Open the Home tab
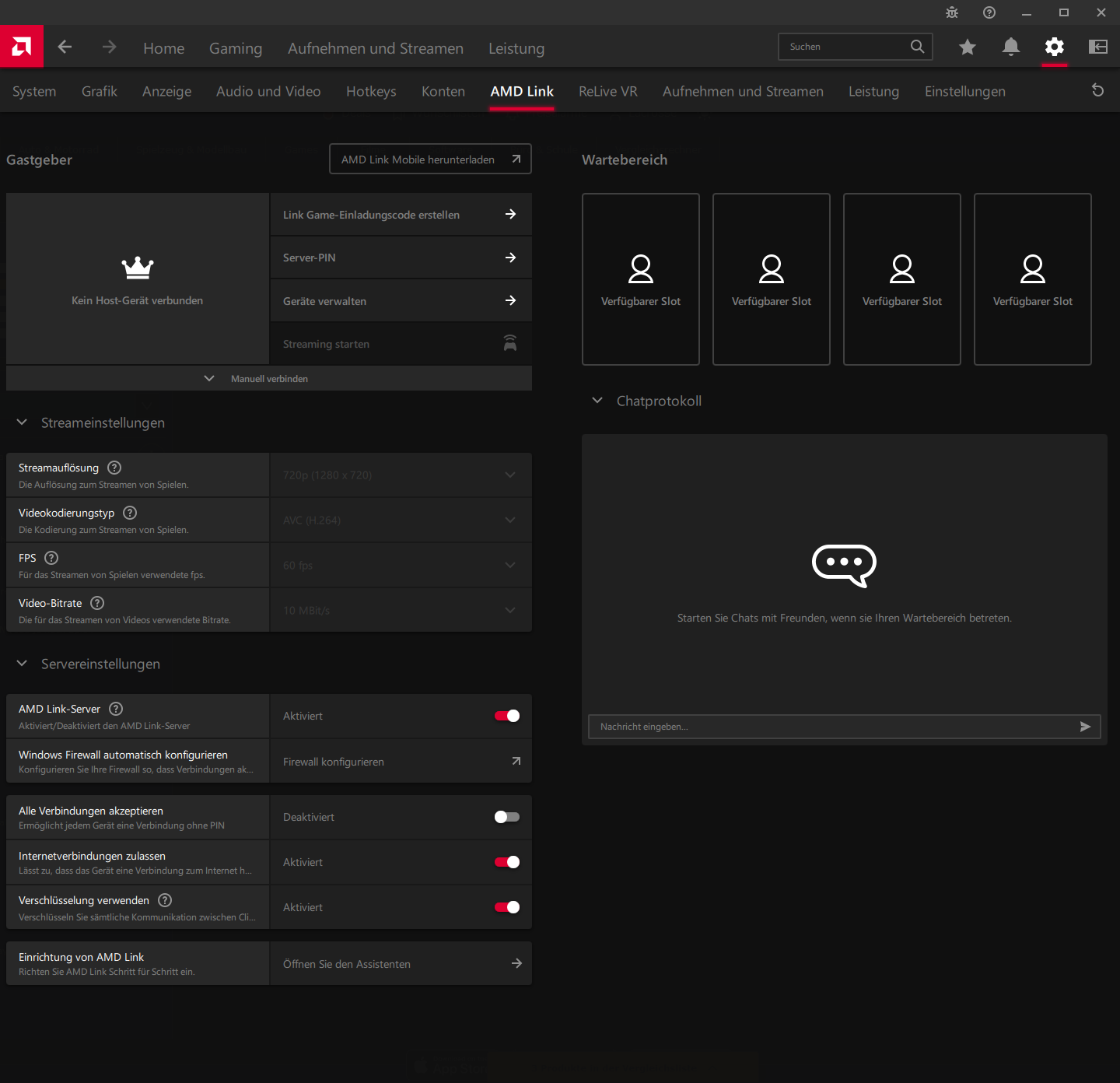Viewport: 1120px width, 1083px height. point(163,48)
